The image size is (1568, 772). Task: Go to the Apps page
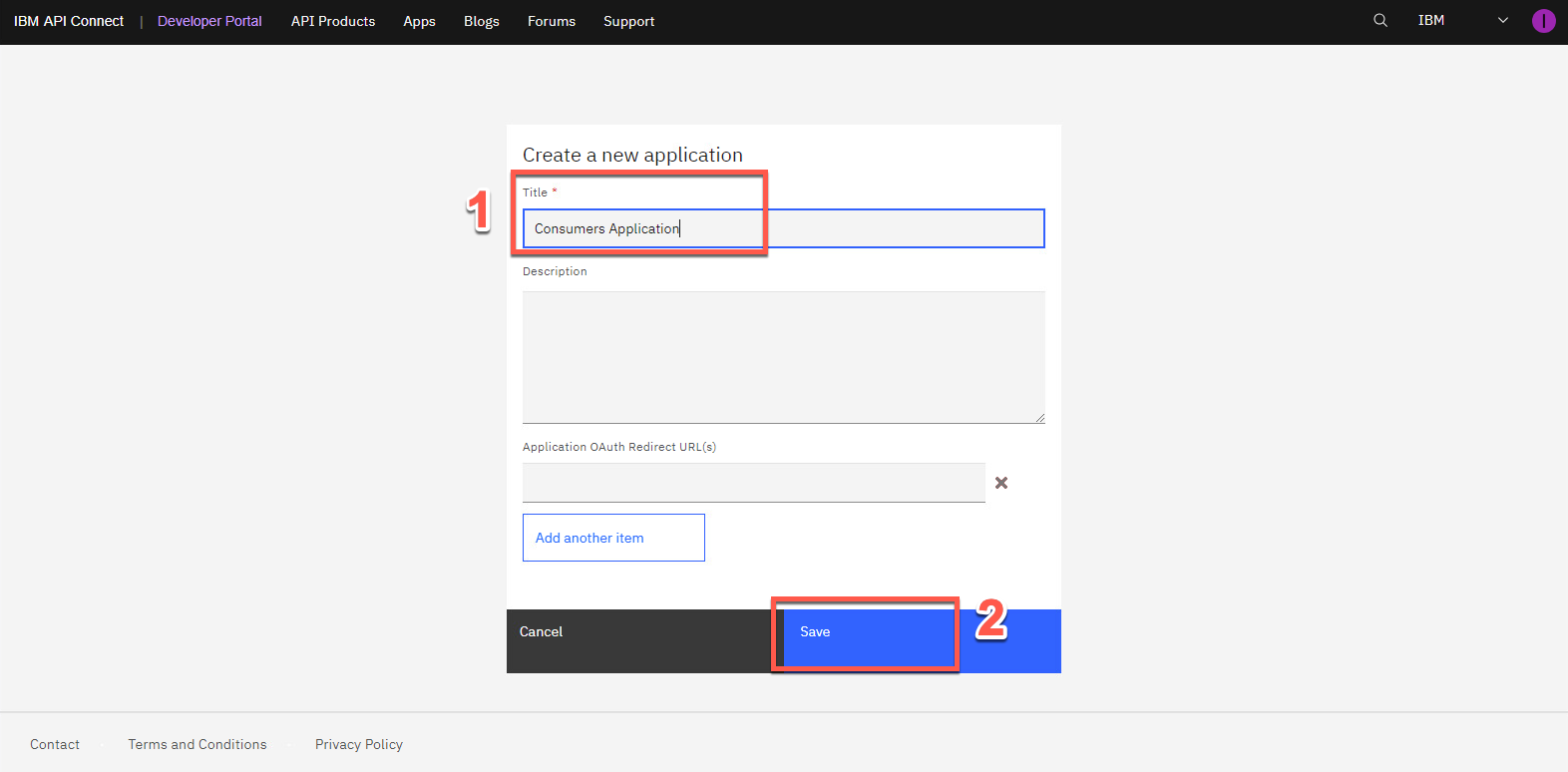coord(419,21)
